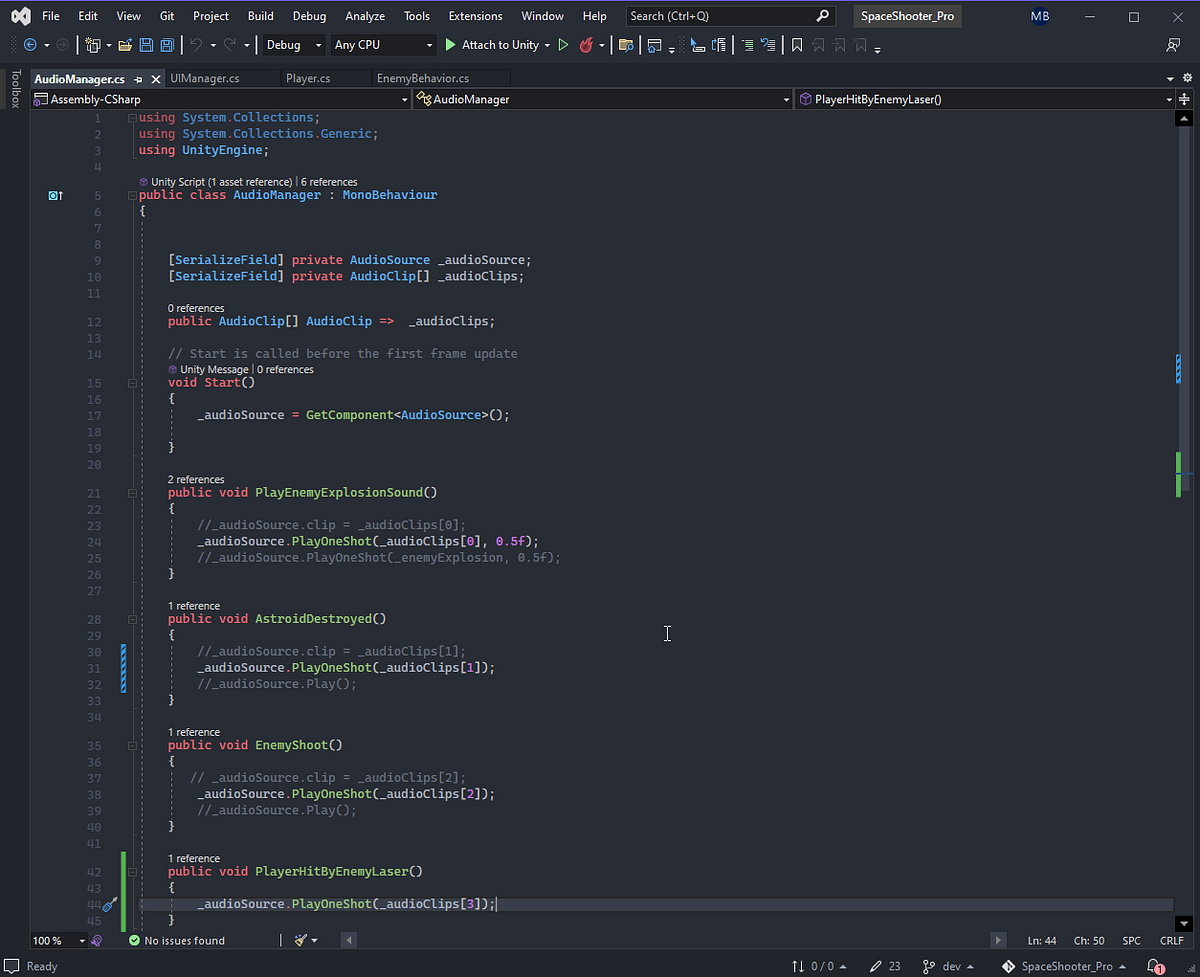Click '1 reference' above EnemyShoot
This screenshot has height=977, width=1200.
[x=194, y=733]
